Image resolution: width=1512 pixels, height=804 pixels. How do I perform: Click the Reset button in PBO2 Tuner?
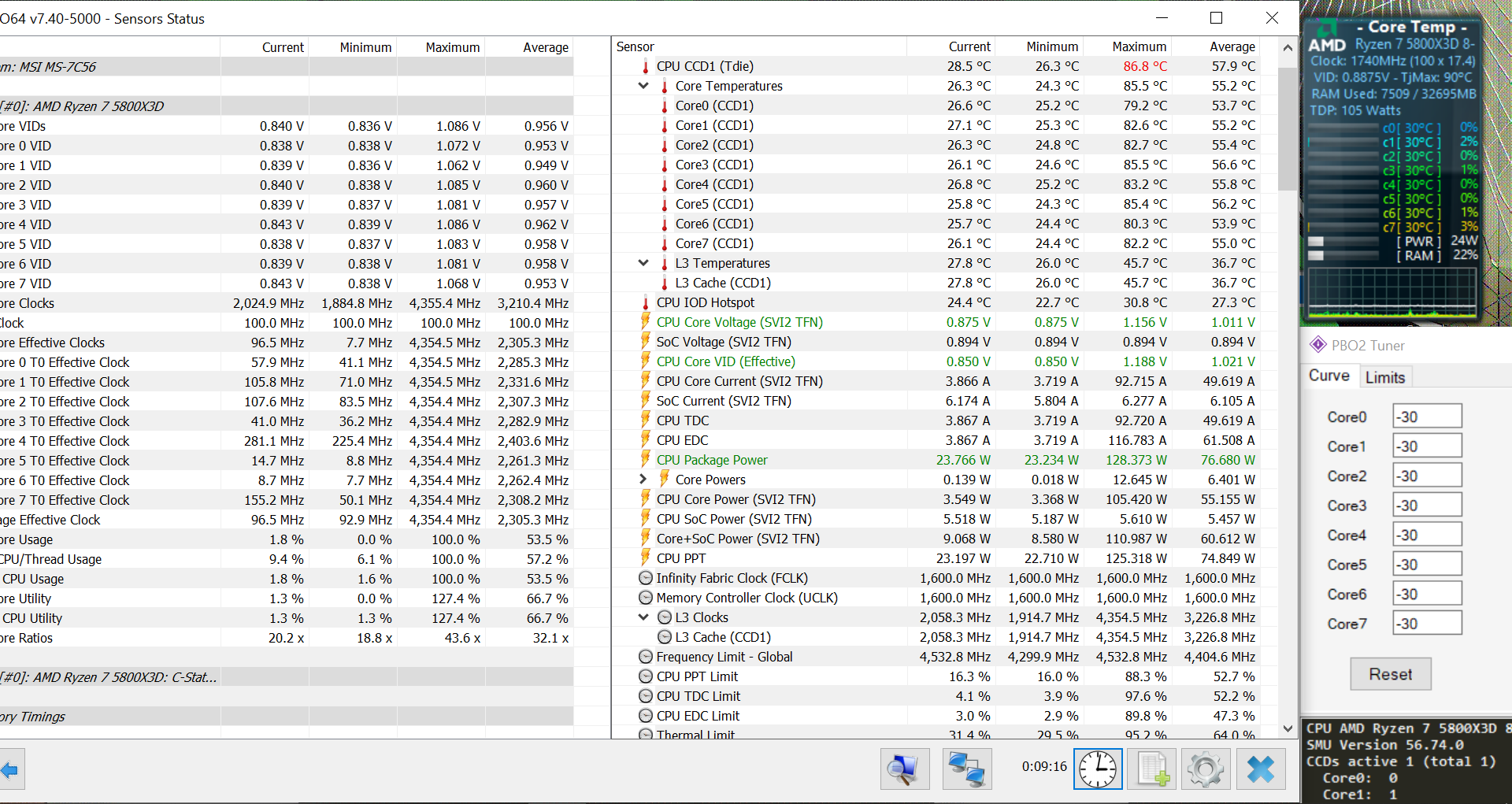[x=1391, y=674]
